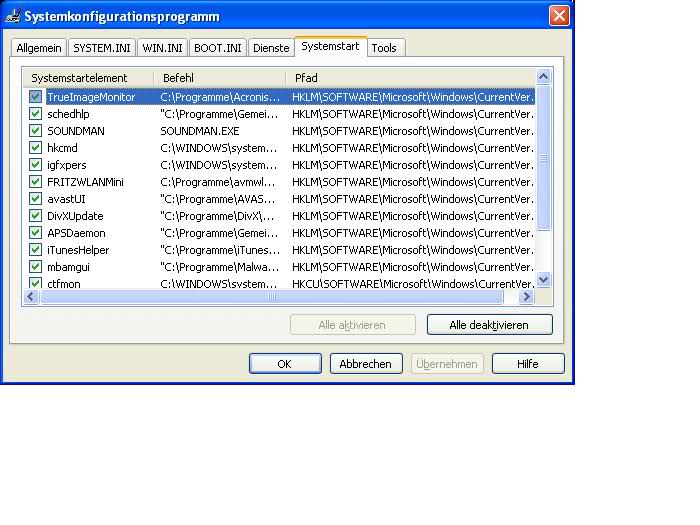Click the horizontal scrollbar thumb
The width and height of the screenshot is (700, 525).
click(271, 296)
